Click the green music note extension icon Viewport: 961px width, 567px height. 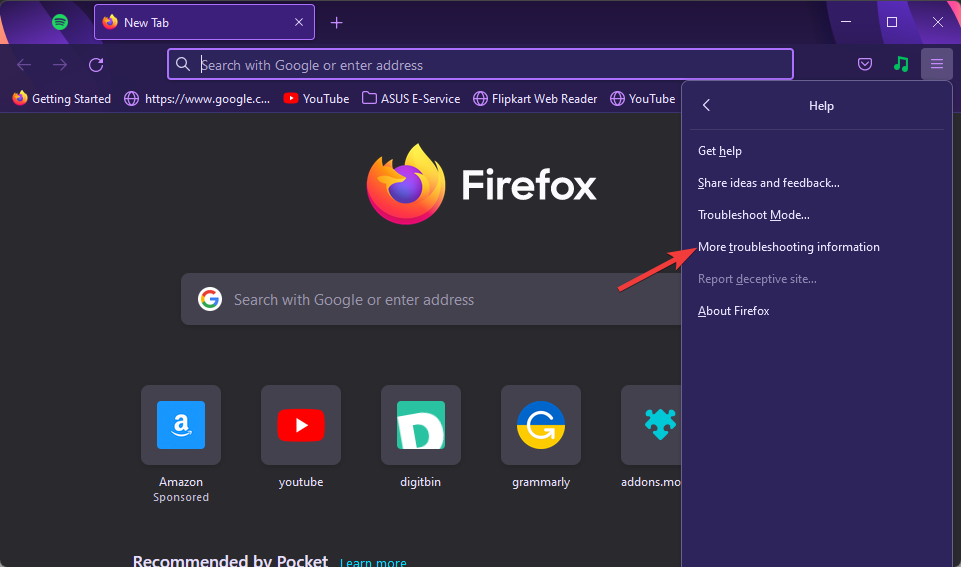click(901, 64)
